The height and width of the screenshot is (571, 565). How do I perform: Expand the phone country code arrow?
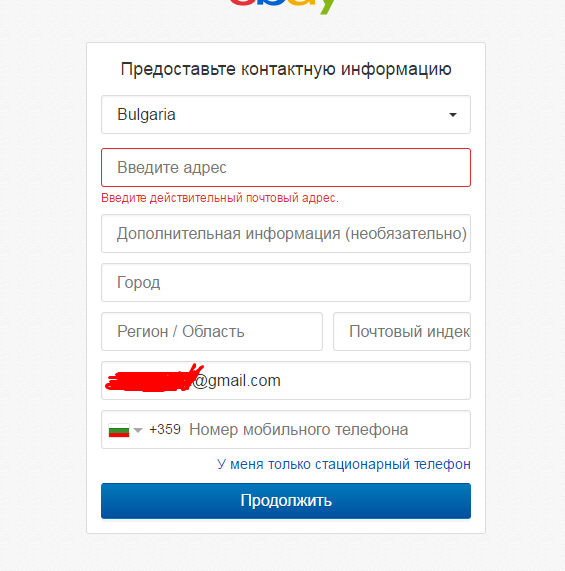pyautogui.click(x=138, y=430)
